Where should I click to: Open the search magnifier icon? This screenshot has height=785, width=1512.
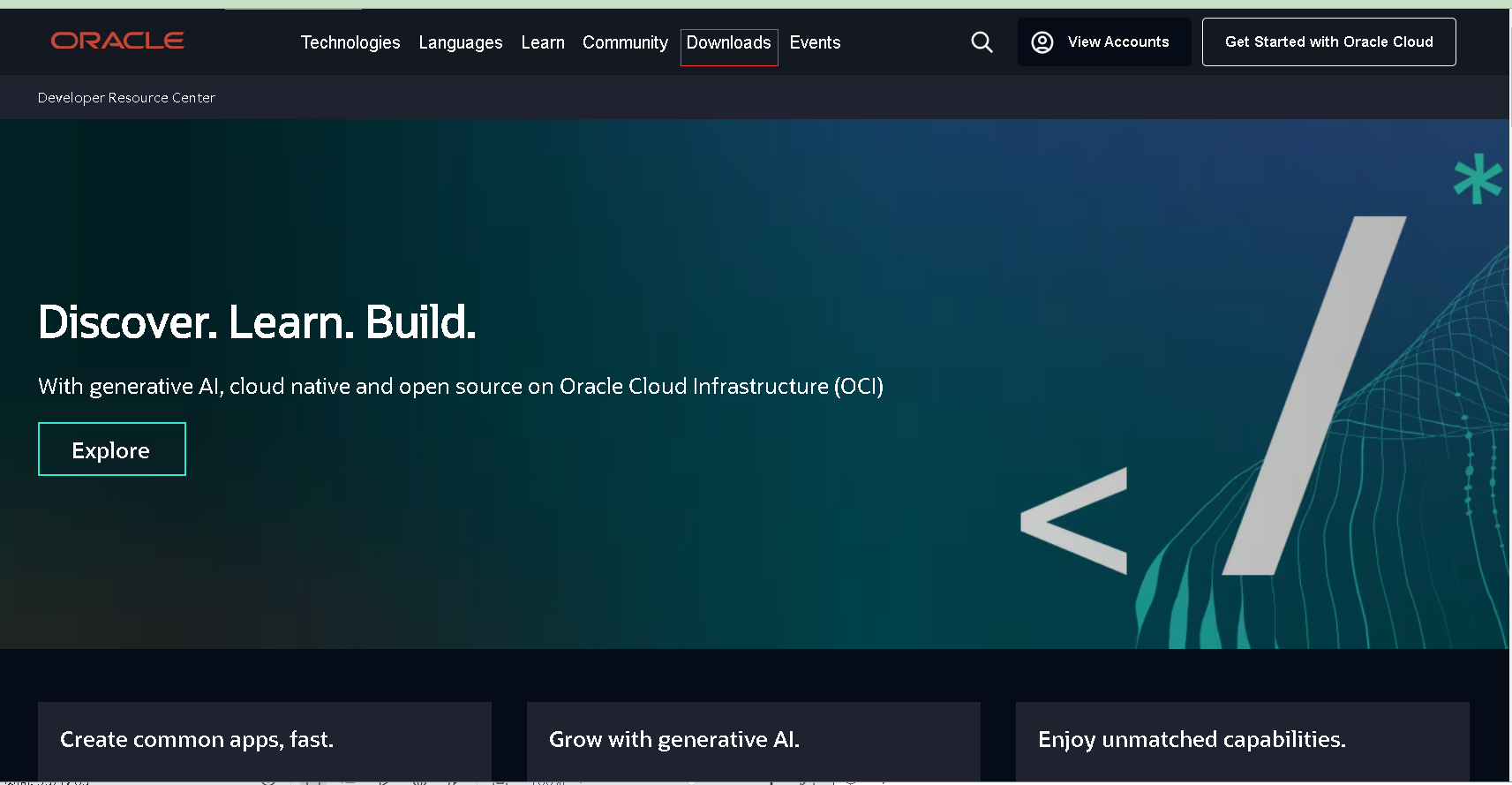(982, 42)
